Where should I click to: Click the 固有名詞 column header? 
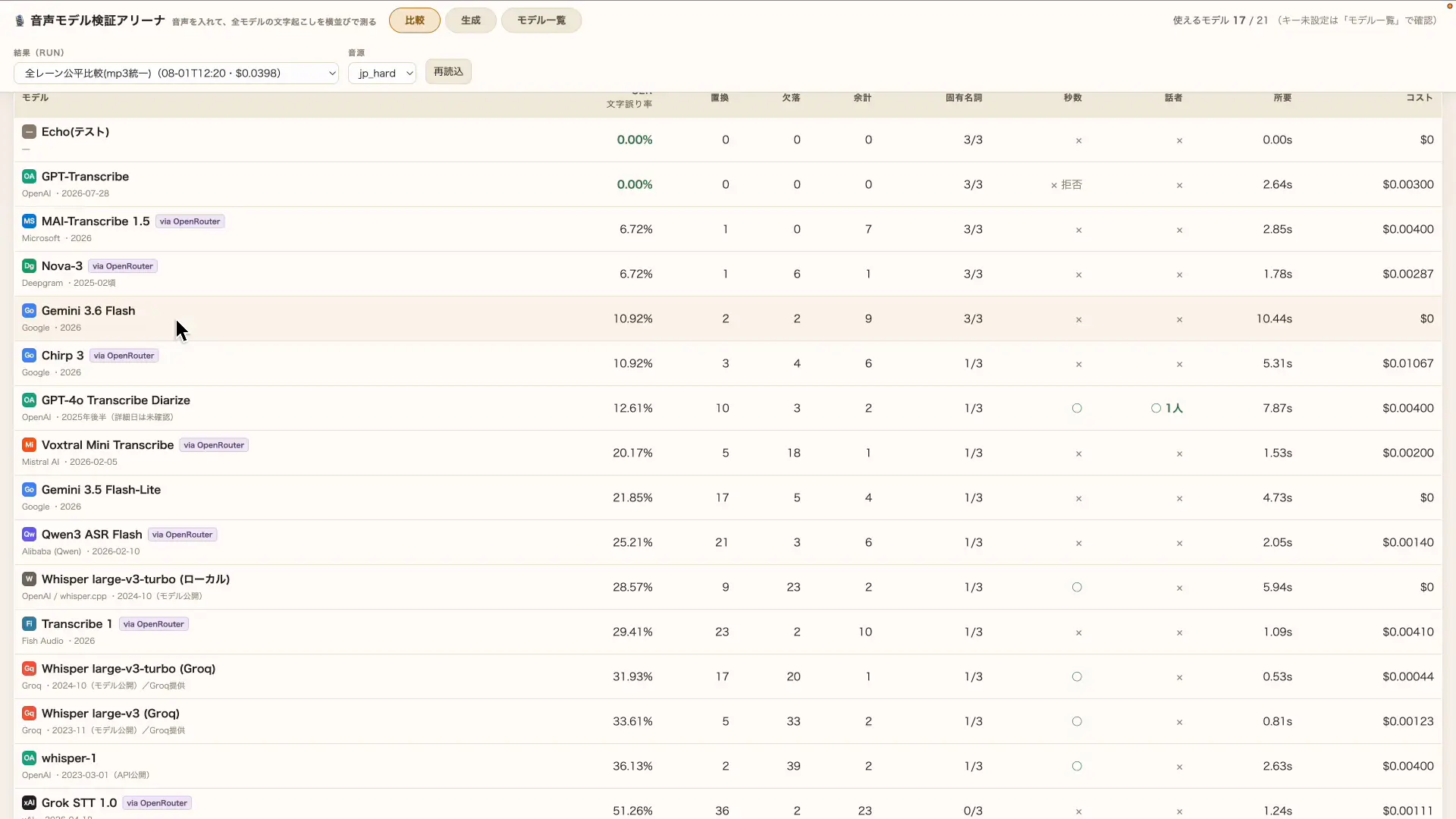964,98
